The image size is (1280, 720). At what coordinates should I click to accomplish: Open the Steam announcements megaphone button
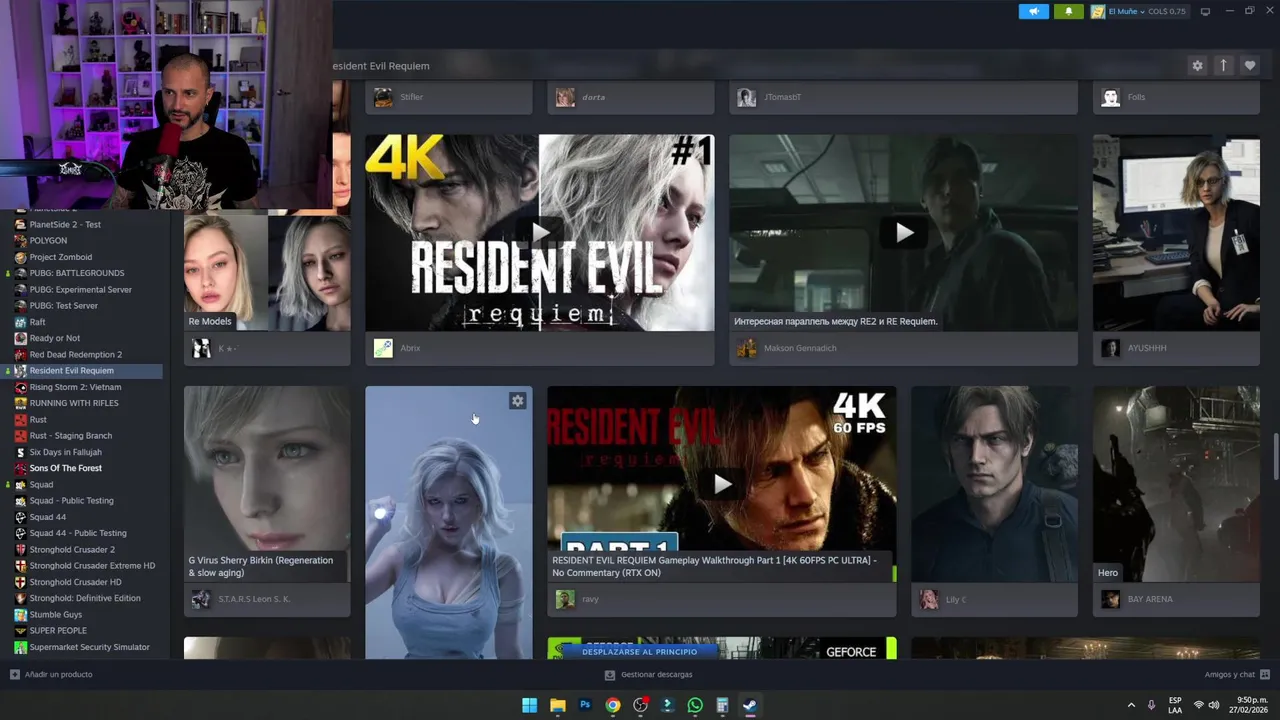coord(1033,11)
